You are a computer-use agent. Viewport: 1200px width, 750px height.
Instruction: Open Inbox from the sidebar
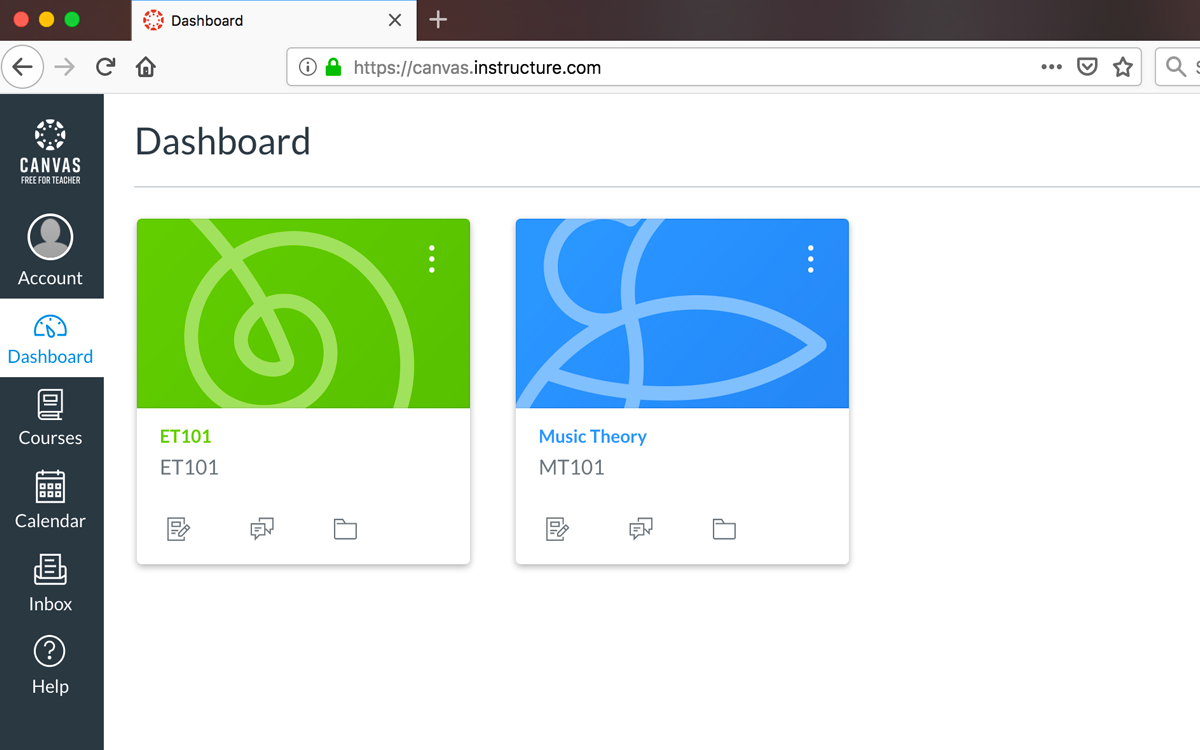click(x=50, y=583)
